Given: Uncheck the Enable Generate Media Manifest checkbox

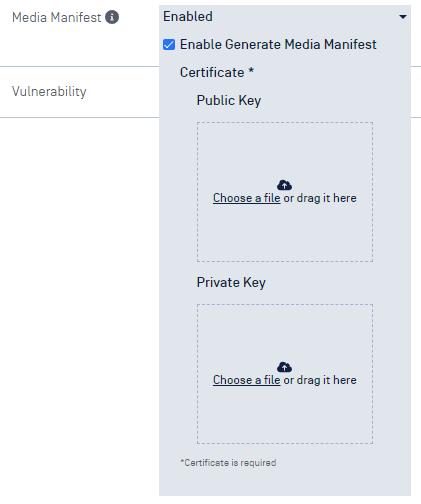Looking at the screenshot, I should (x=169, y=44).
